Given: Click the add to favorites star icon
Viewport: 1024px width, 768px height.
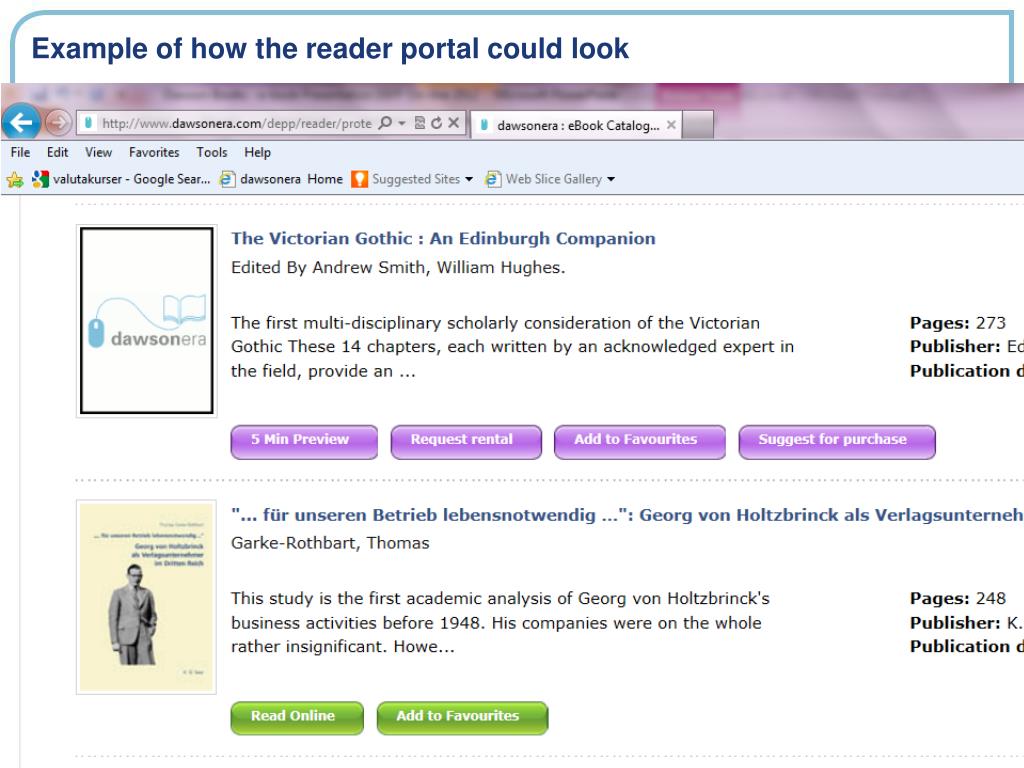Looking at the screenshot, I should [14, 179].
